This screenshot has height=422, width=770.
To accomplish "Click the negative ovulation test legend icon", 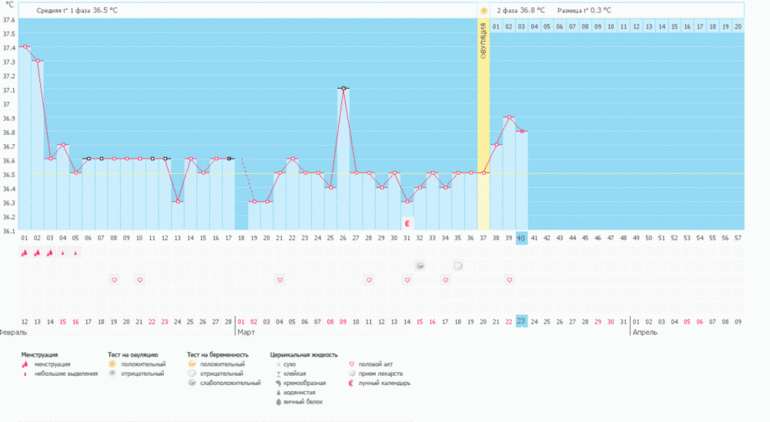I will [112, 373].
